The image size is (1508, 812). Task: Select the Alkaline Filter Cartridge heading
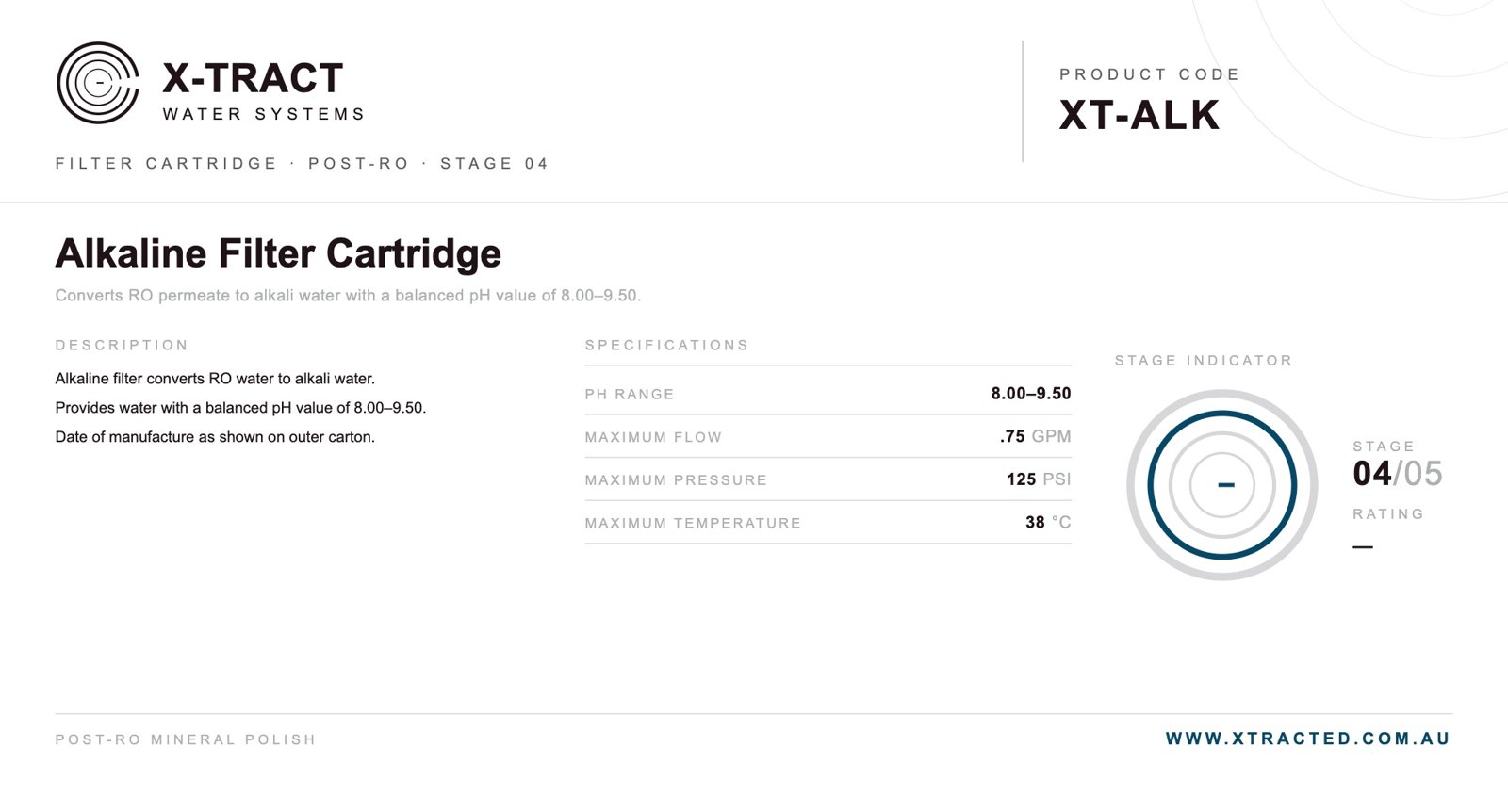coord(278,253)
